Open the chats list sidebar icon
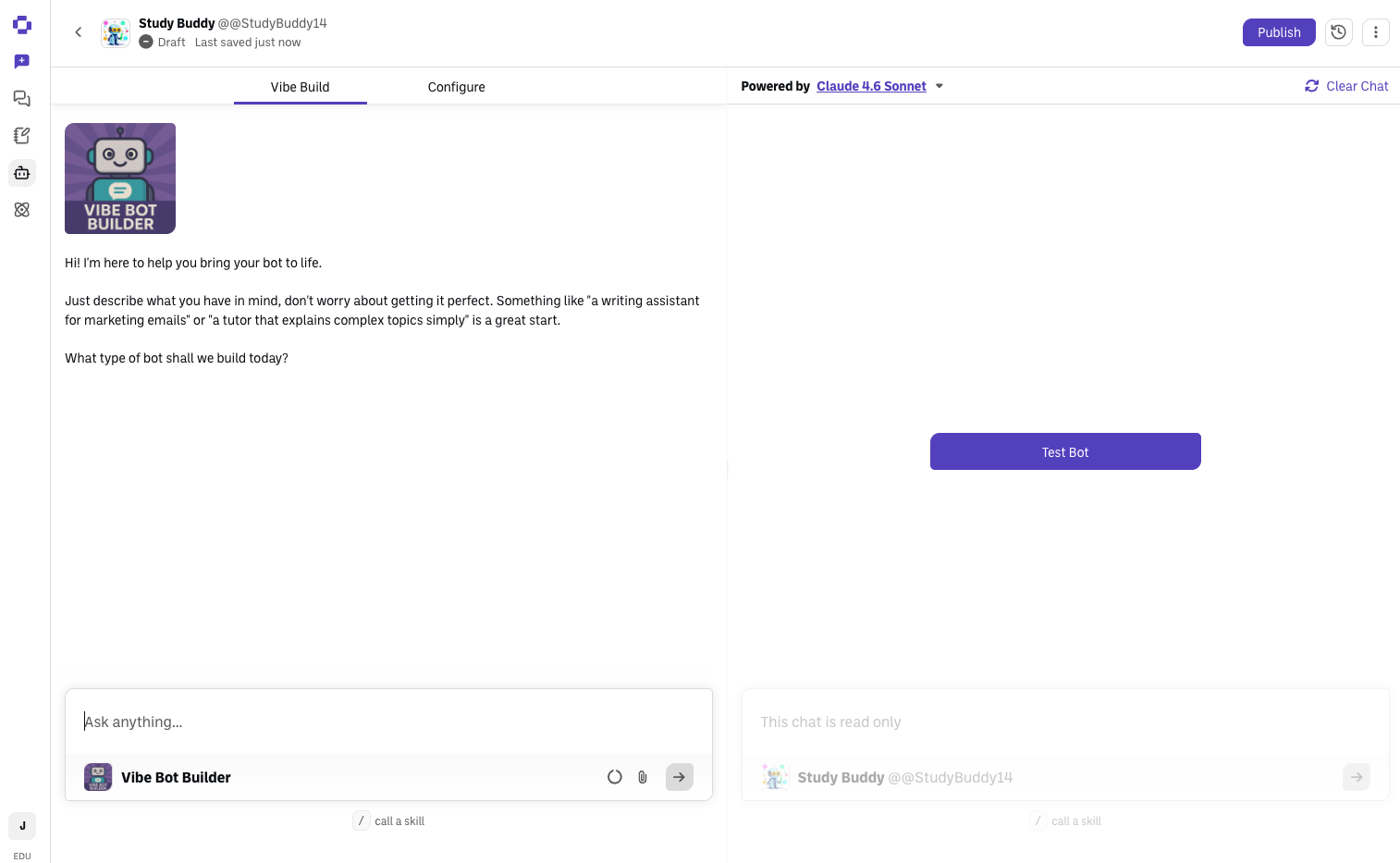This screenshot has width=1400, height=863. tap(22, 99)
